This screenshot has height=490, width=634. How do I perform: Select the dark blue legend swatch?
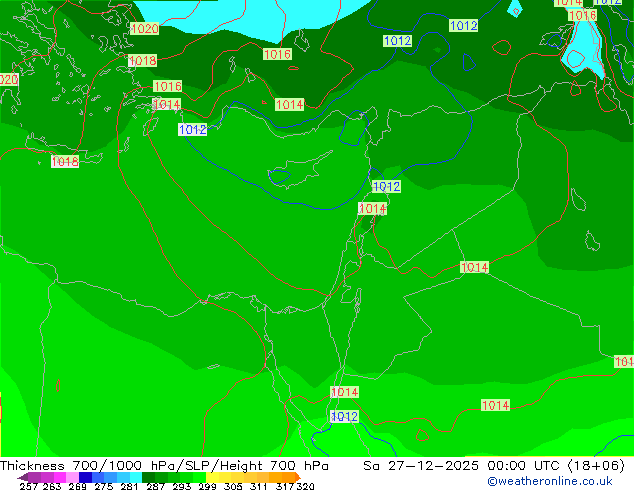(85, 477)
